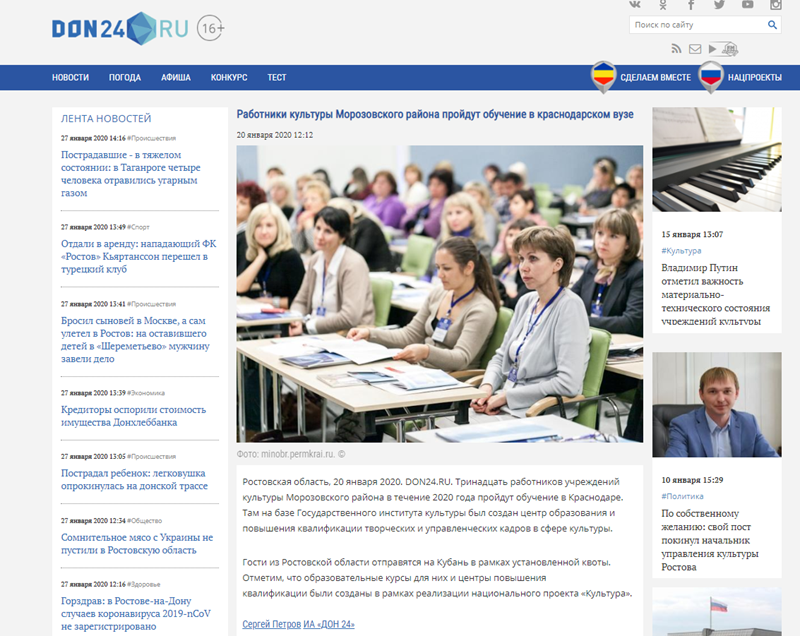Open author link Сергей Петров
The width and height of the screenshot is (800, 636).
tap(271, 624)
